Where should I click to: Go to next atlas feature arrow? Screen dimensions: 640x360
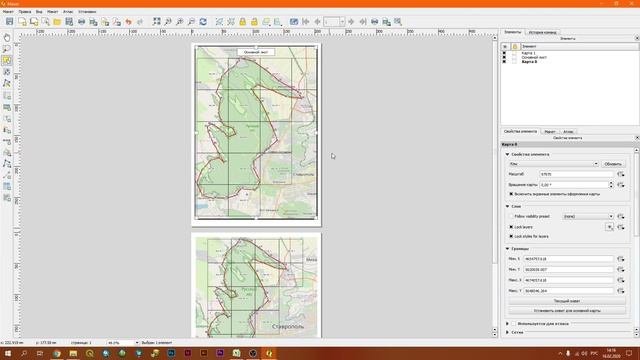click(351, 22)
